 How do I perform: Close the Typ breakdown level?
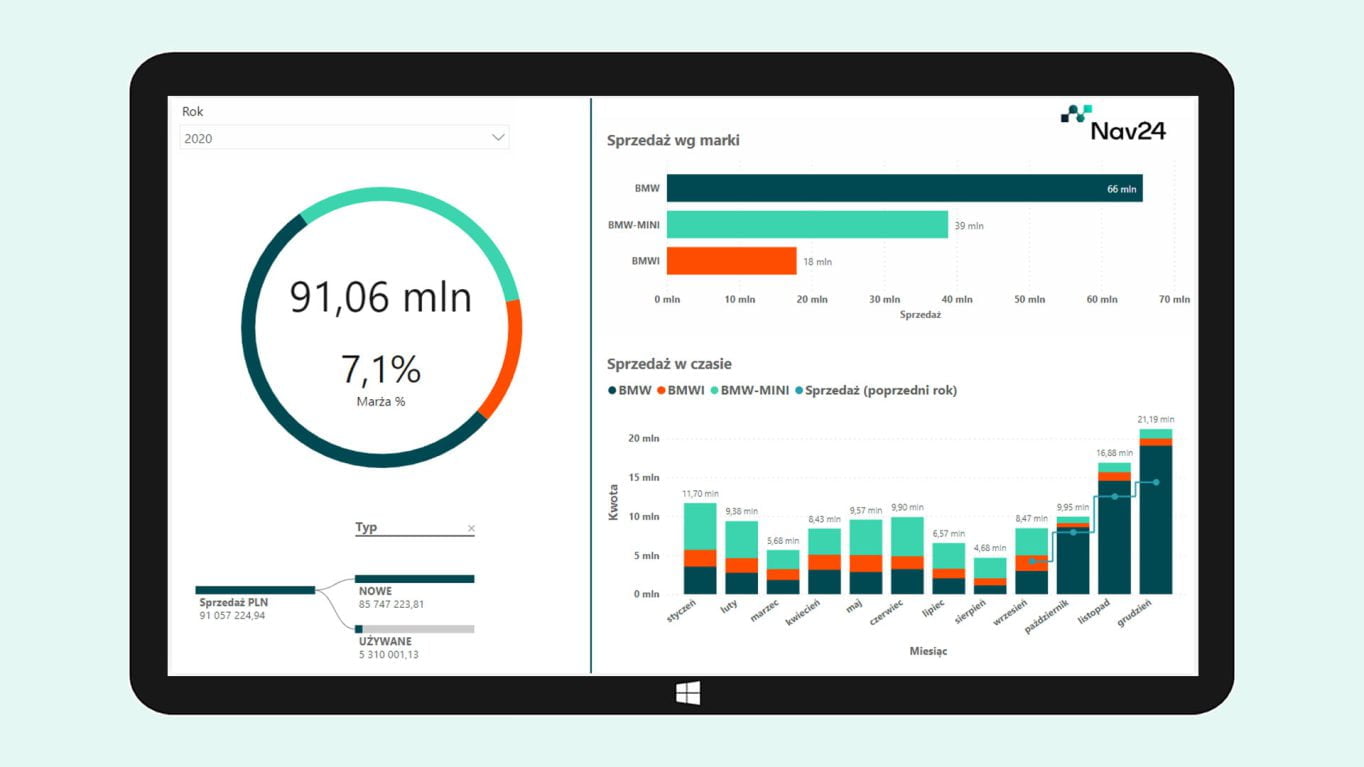coord(472,528)
